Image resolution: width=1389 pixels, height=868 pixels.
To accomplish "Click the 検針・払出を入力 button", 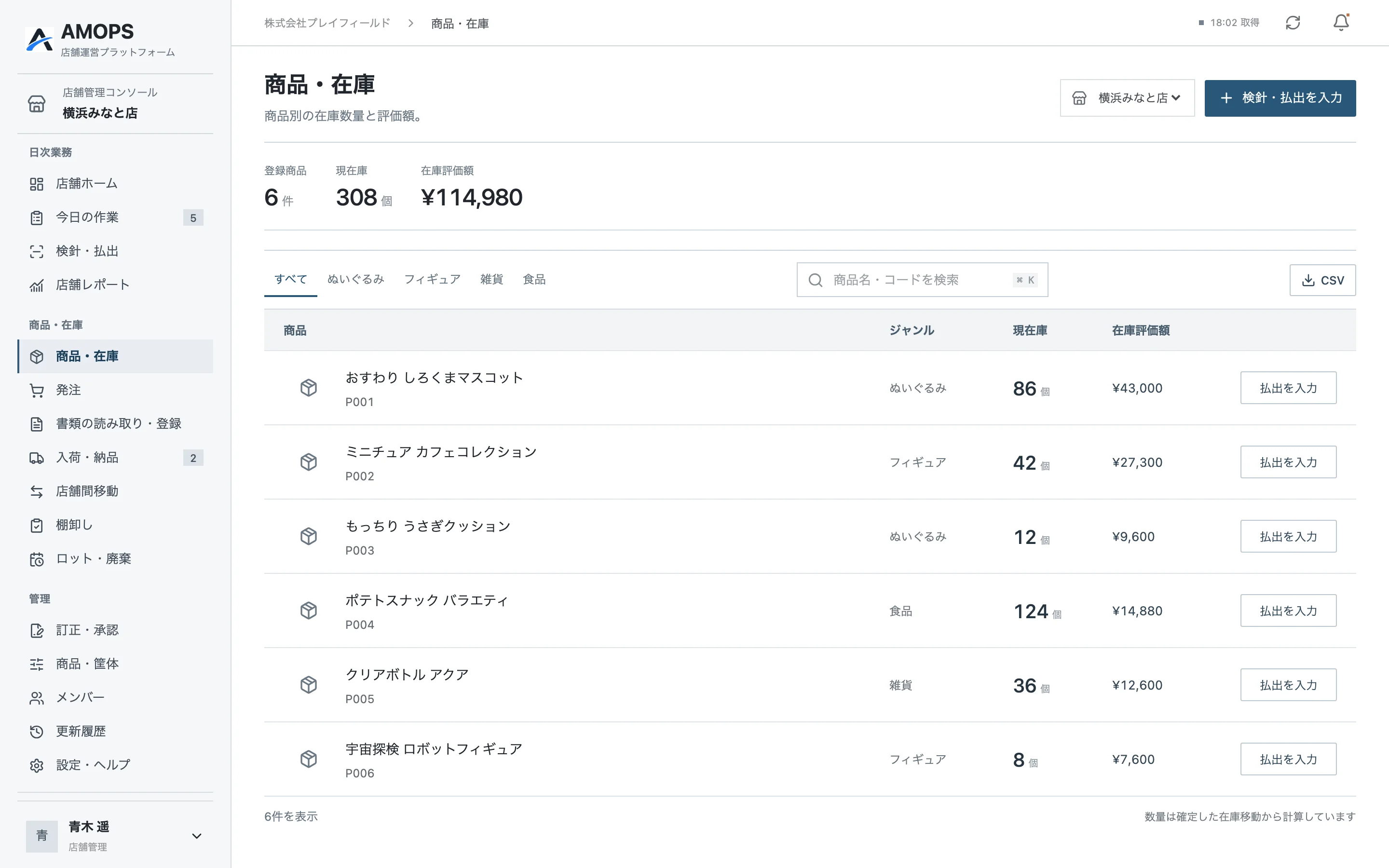I will coord(1280,98).
